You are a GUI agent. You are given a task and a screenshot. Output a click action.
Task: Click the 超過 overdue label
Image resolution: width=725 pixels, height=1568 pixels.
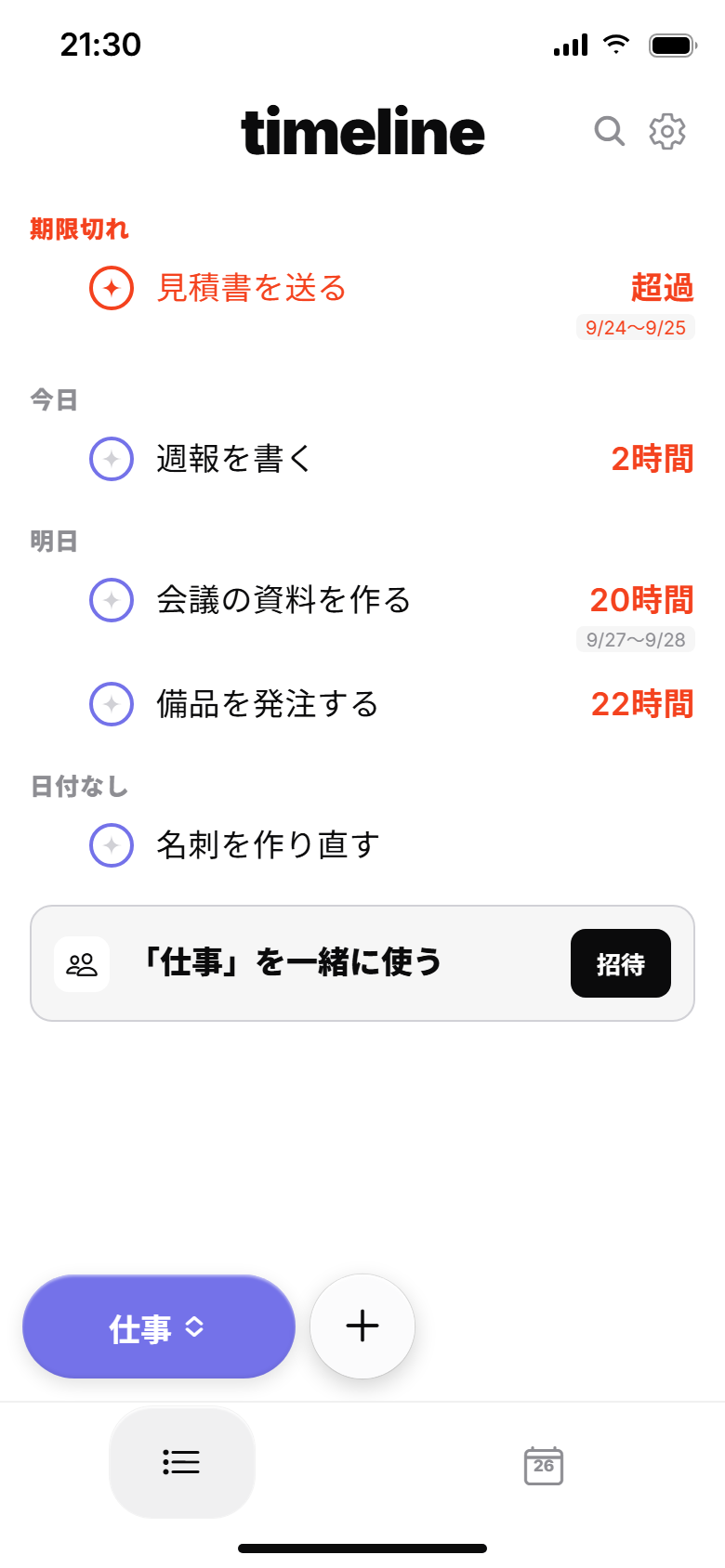click(x=663, y=288)
